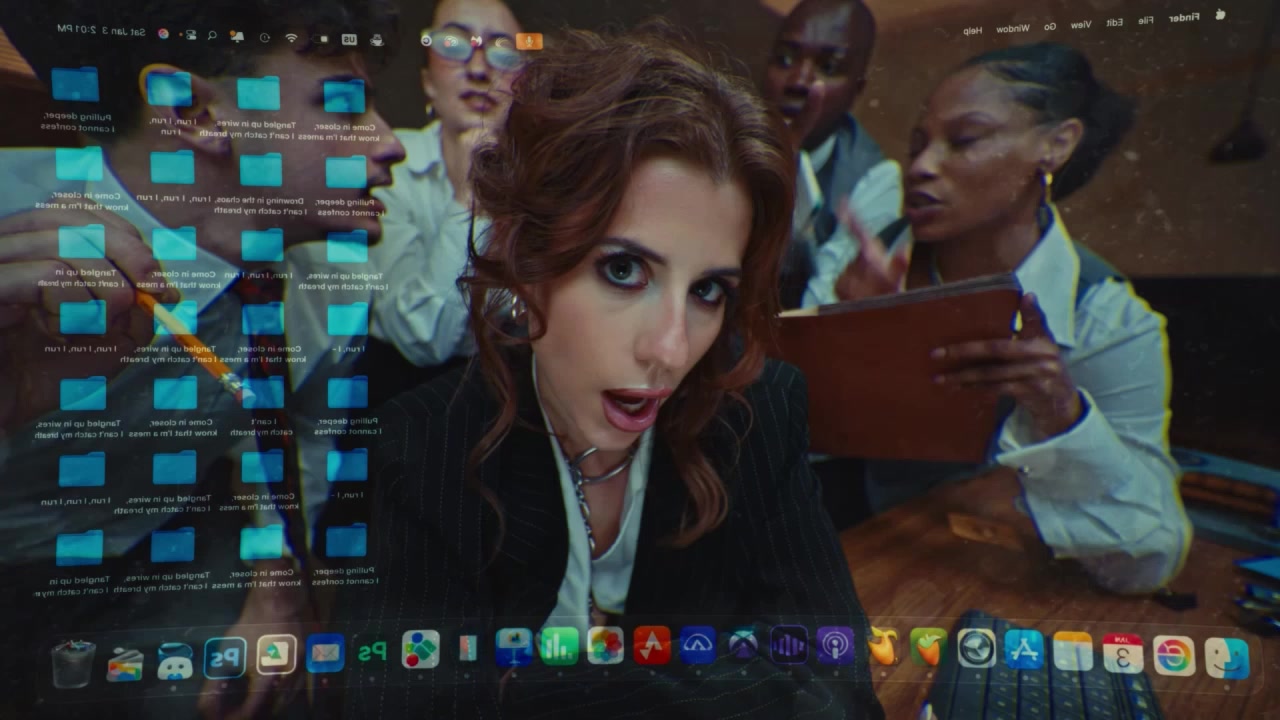Launch the Podcasts app in the Dock

click(834, 646)
